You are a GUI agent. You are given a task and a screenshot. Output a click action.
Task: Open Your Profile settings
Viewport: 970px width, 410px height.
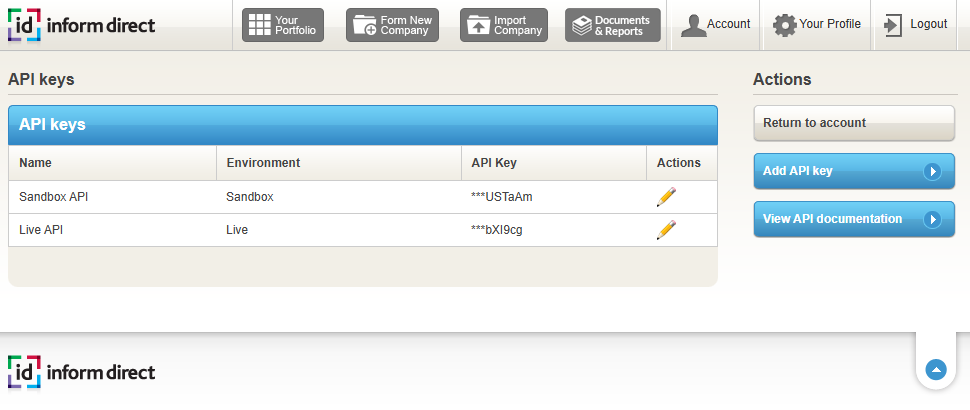817,25
